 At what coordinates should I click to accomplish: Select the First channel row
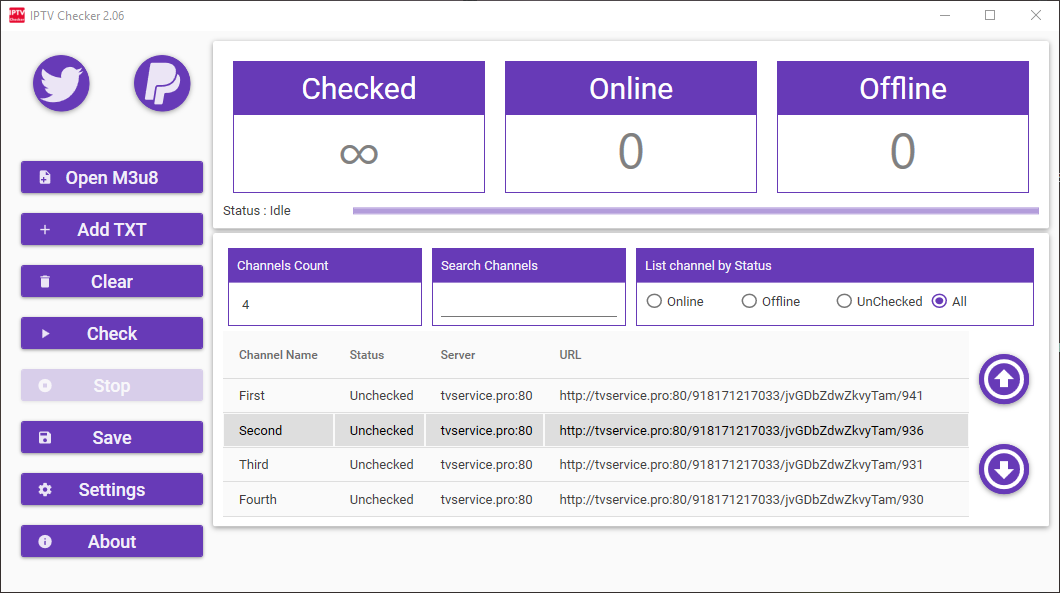coord(596,396)
